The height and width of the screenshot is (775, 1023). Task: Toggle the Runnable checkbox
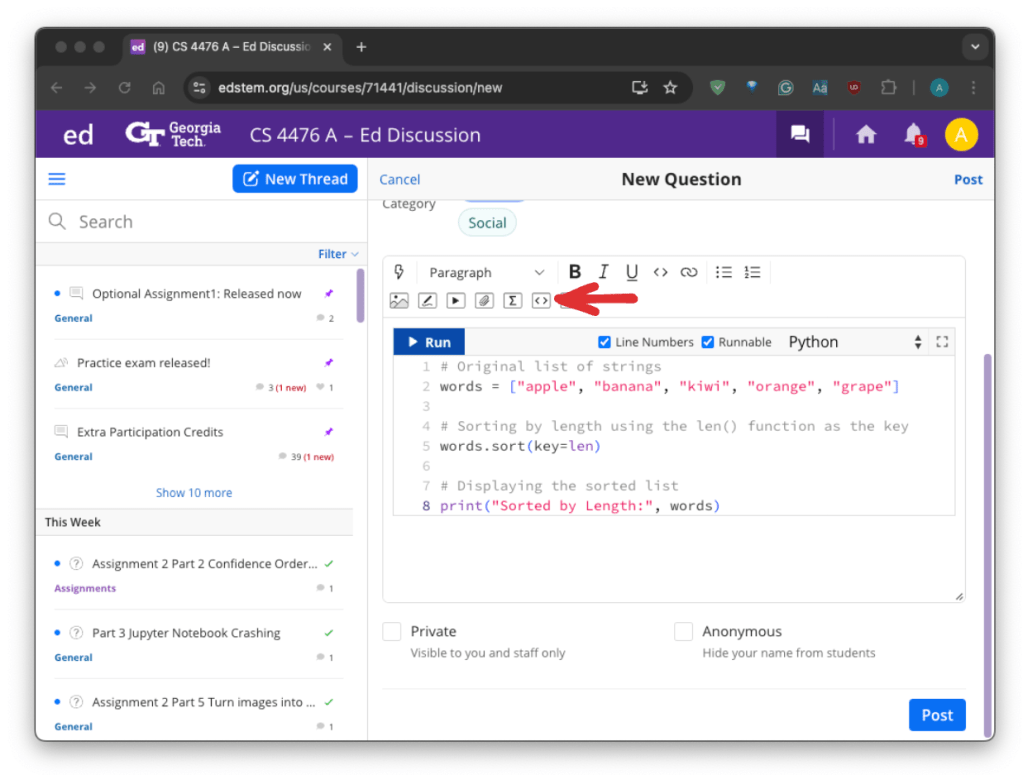pyautogui.click(x=707, y=342)
